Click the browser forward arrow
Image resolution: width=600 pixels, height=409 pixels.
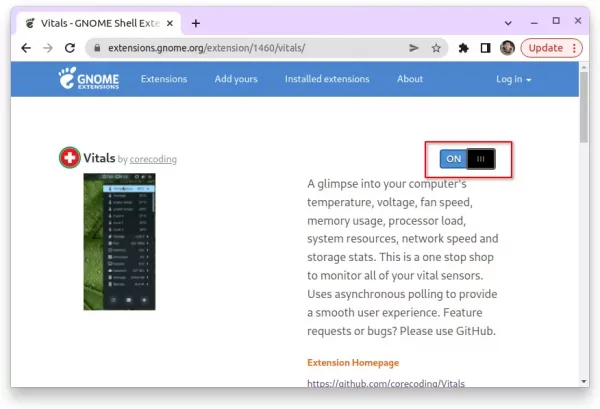48,48
